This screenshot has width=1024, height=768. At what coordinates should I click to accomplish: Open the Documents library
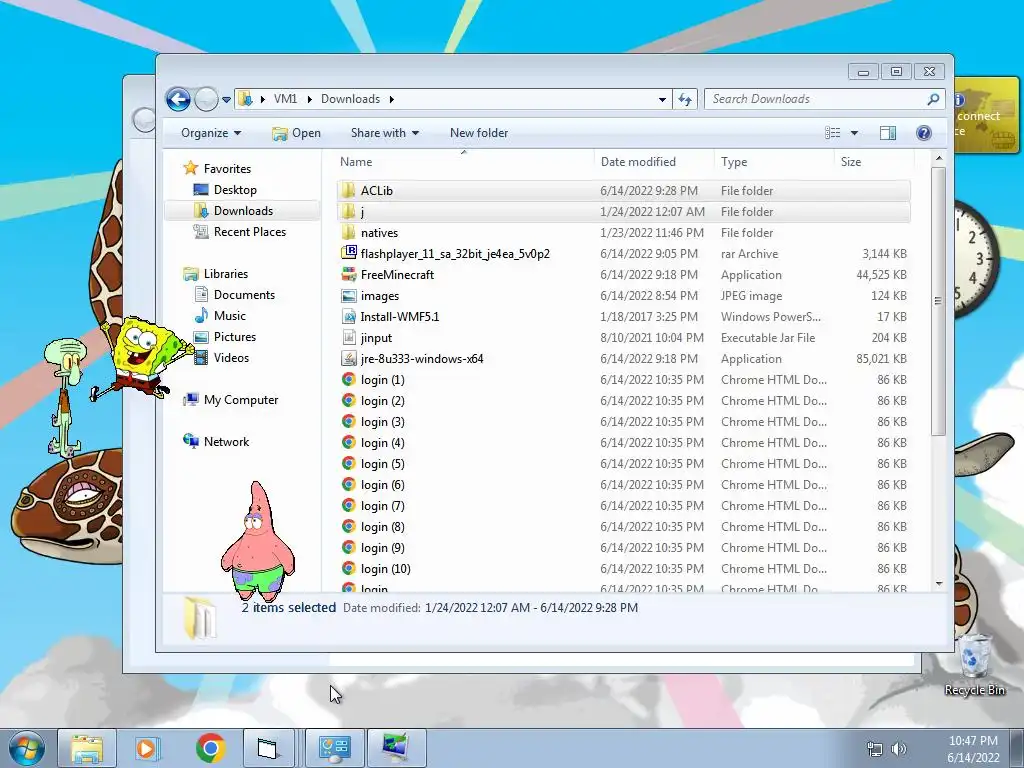244,295
